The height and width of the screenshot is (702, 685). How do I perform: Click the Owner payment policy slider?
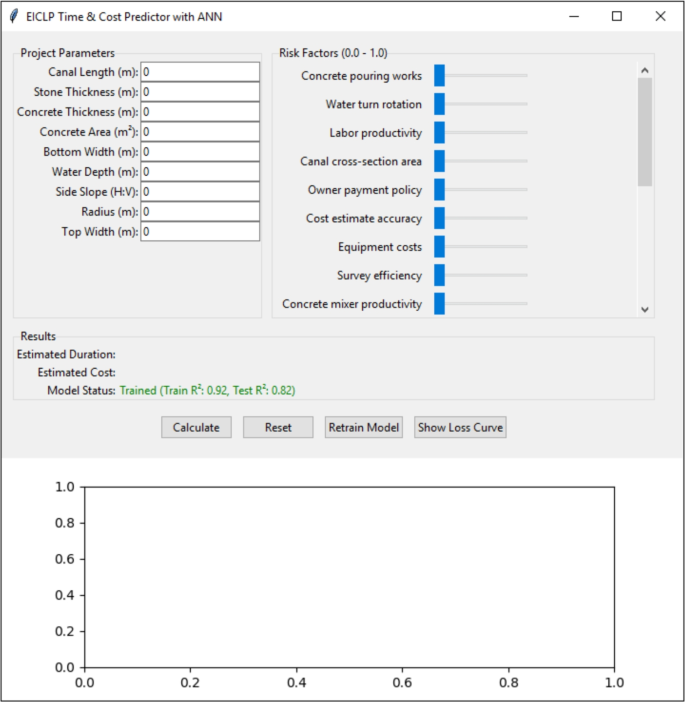pos(481,190)
